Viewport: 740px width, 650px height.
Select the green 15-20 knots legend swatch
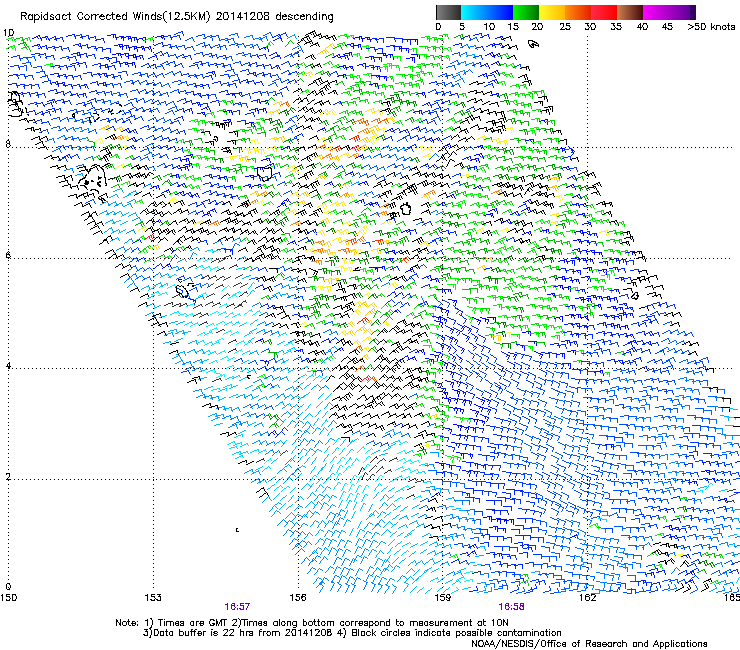[x=526, y=12]
